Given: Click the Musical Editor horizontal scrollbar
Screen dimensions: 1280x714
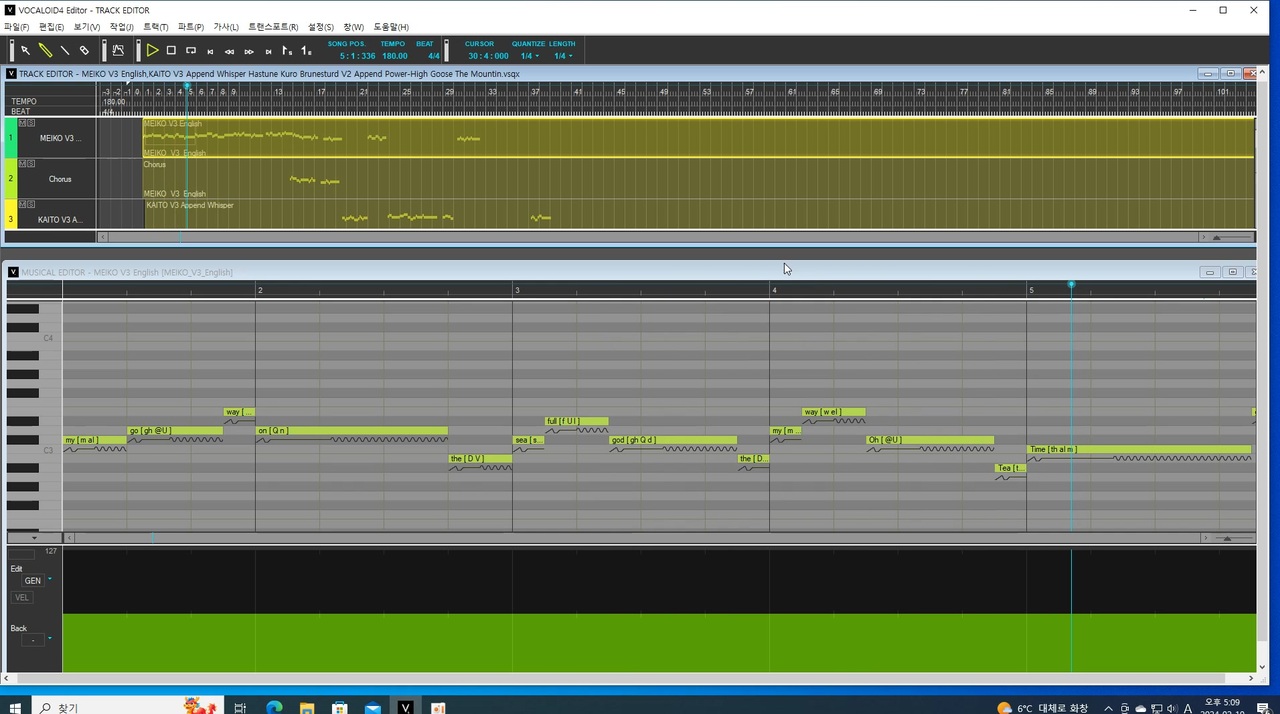Looking at the screenshot, I should 636,538.
